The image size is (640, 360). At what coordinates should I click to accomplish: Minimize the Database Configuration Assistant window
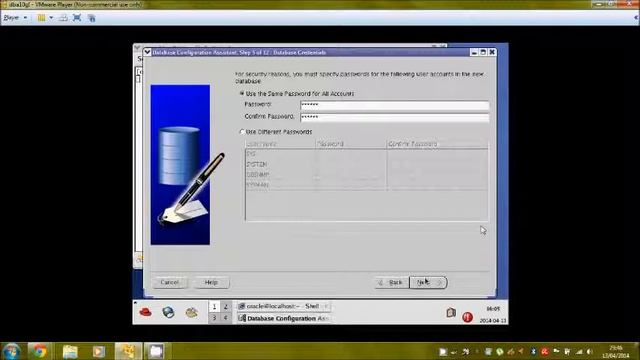point(474,52)
